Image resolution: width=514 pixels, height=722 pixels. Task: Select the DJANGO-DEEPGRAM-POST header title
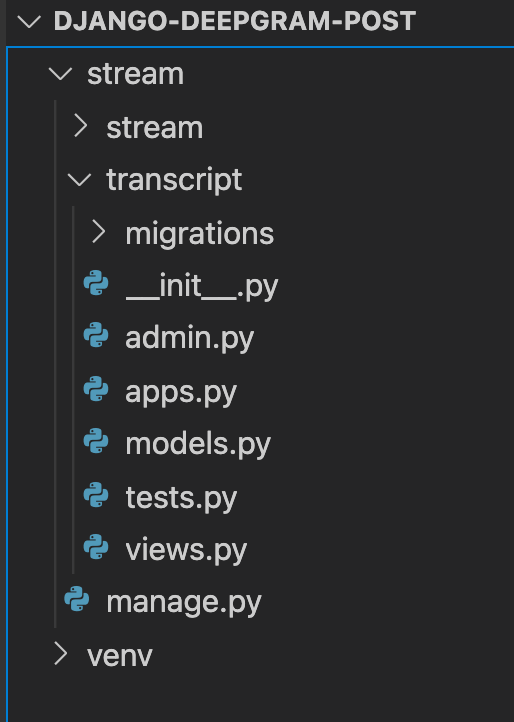pos(235,21)
